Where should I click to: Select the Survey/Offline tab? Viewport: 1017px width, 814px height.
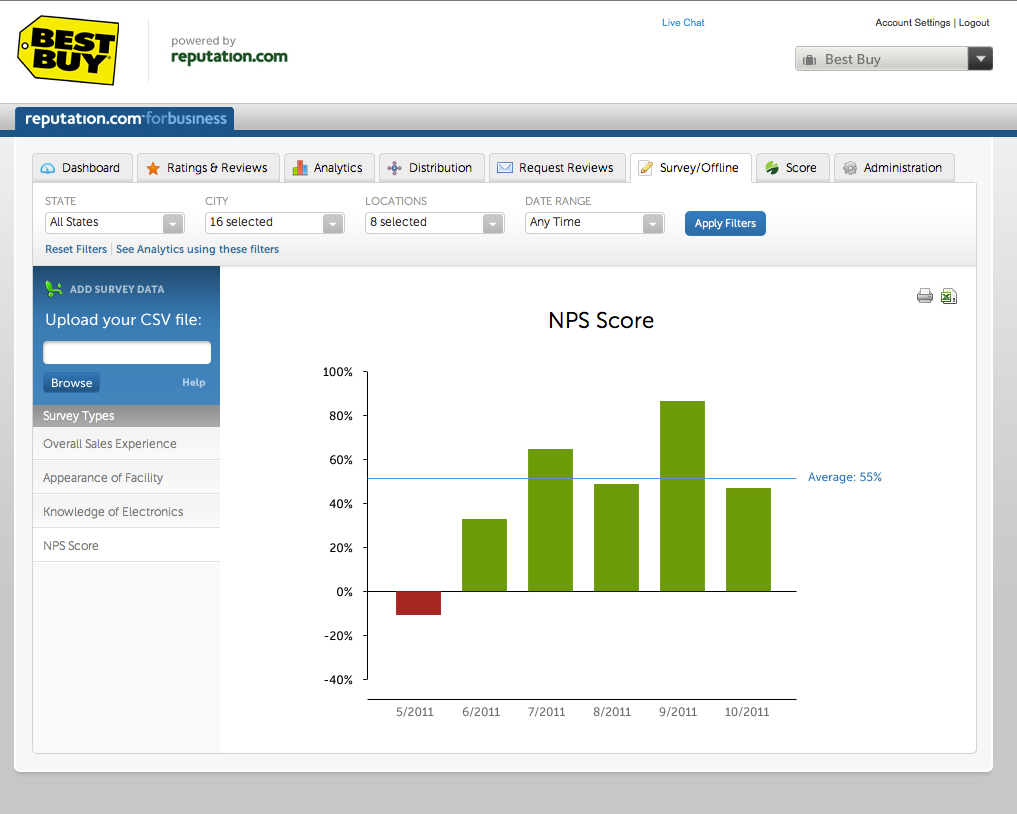tap(691, 168)
